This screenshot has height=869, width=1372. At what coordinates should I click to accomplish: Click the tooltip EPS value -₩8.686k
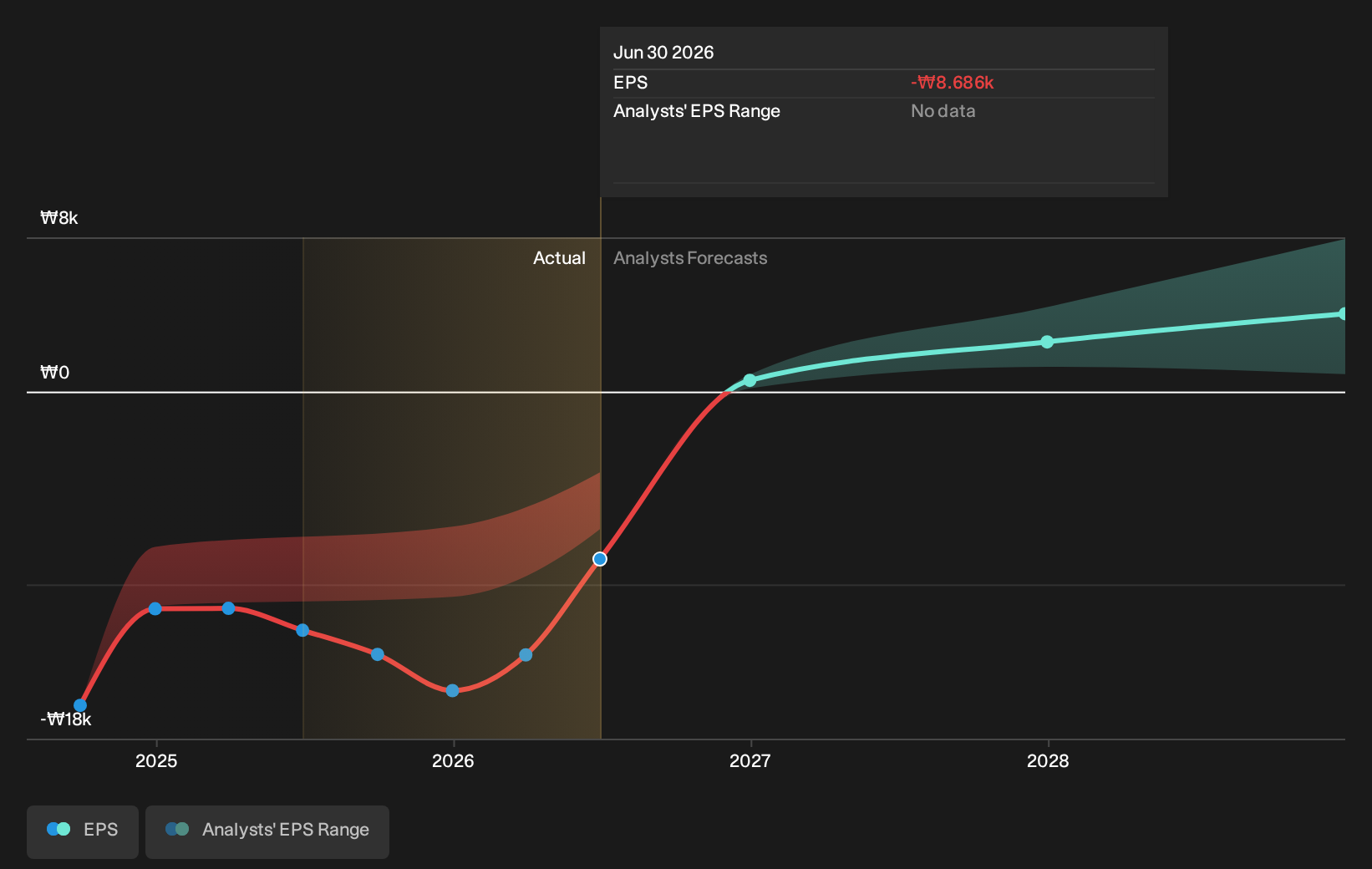click(x=953, y=83)
